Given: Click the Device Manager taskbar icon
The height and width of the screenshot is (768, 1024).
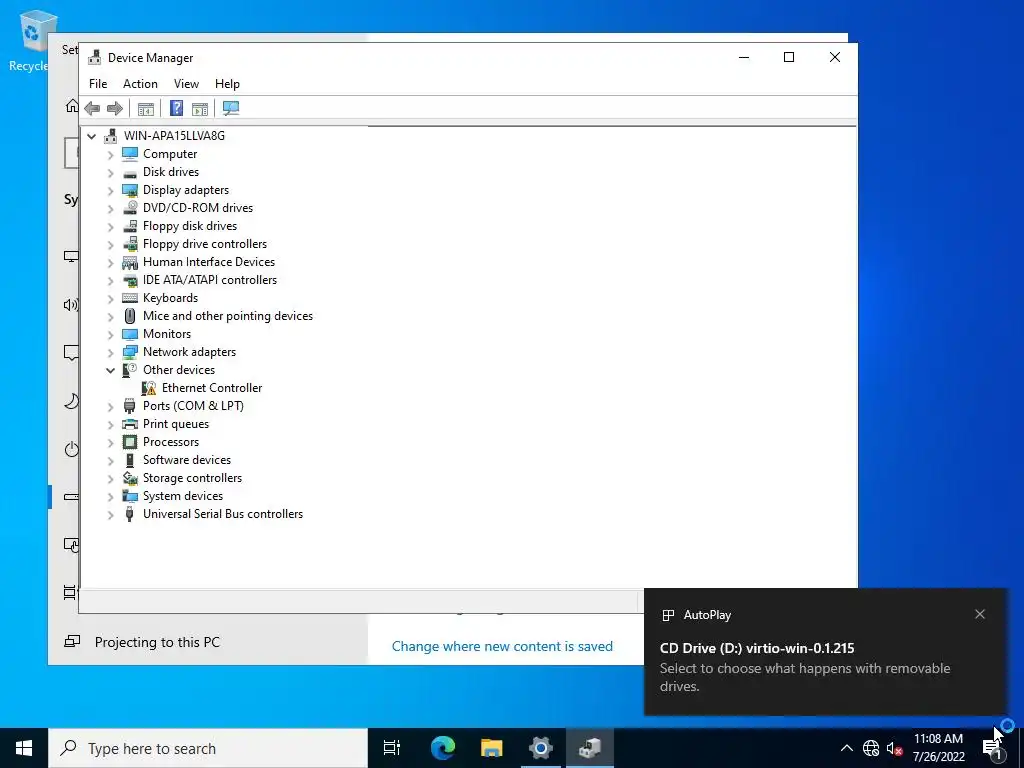Looking at the screenshot, I should [590, 748].
